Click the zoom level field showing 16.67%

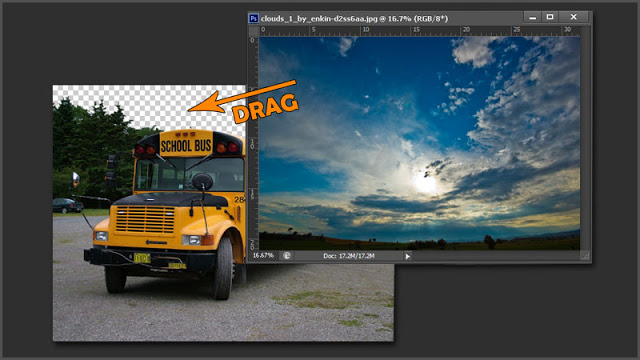click(x=263, y=256)
